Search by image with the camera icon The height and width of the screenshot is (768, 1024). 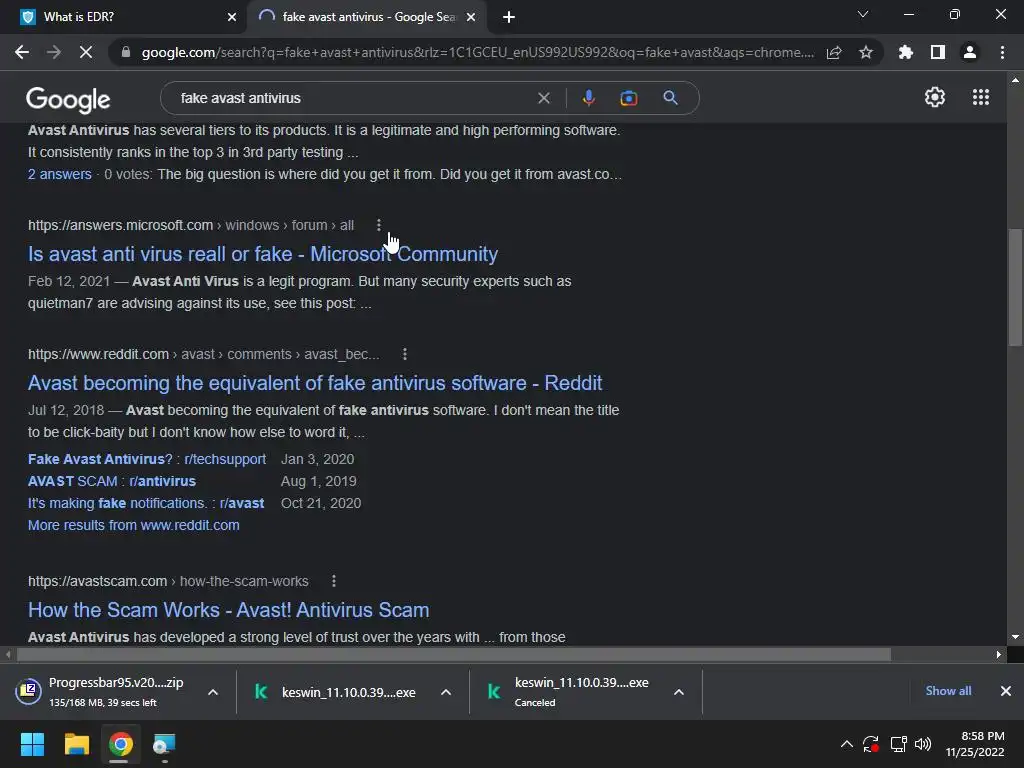tap(629, 98)
